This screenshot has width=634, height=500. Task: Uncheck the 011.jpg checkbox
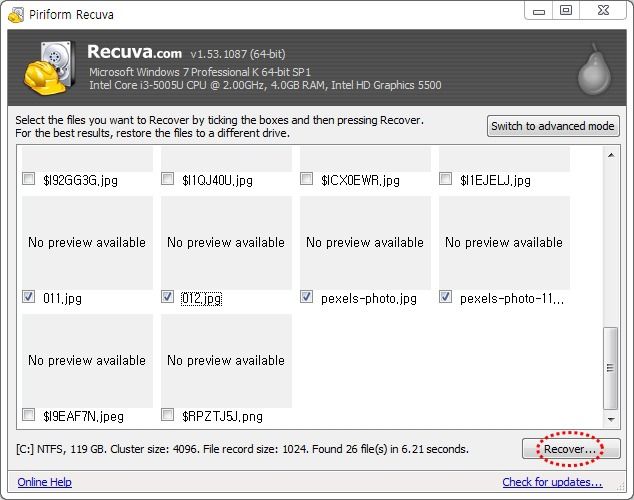(28, 297)
